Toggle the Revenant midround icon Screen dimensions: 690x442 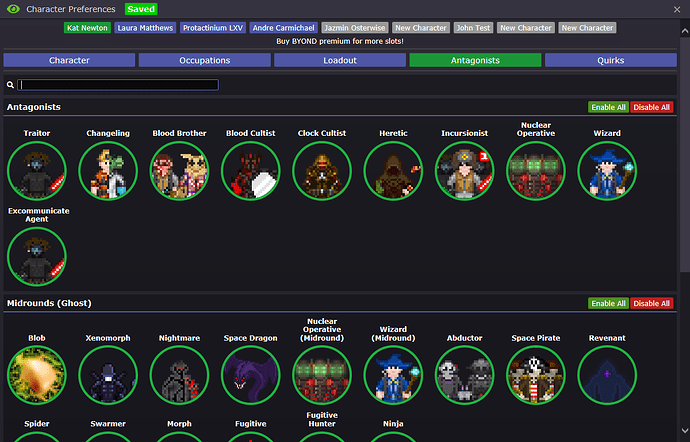click(607, 375)
